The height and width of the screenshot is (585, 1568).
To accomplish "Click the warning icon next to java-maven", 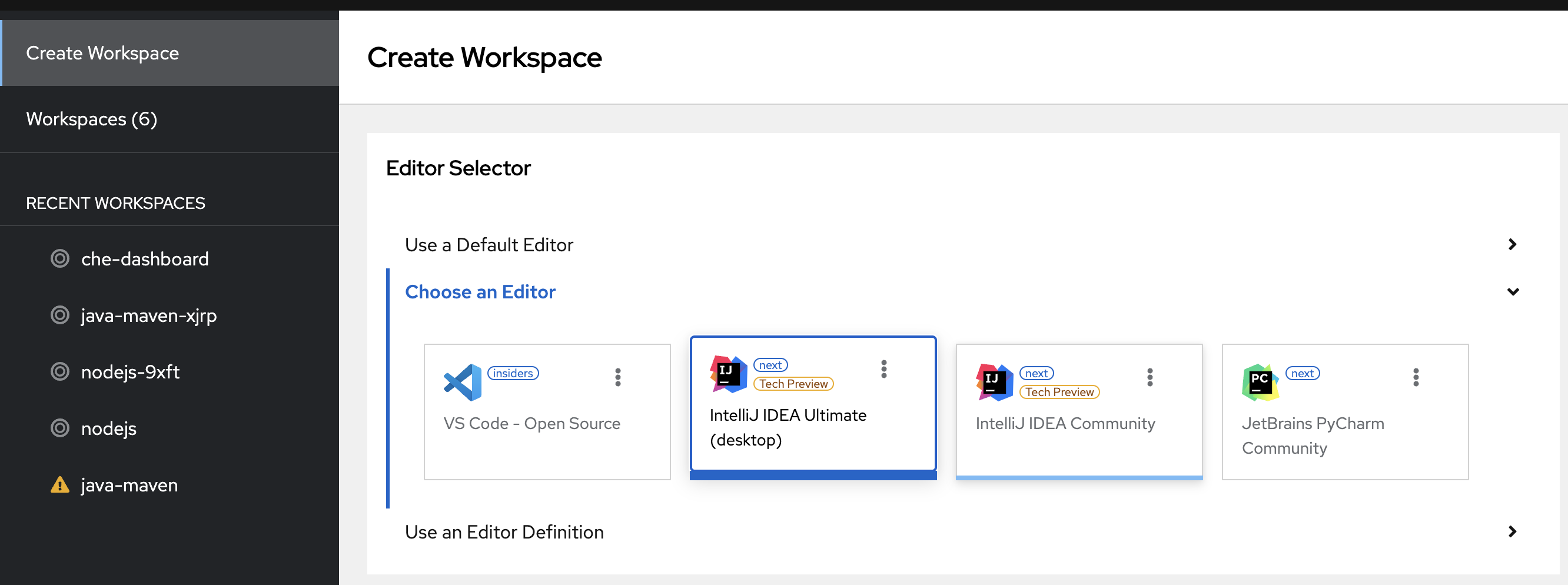I will tap(59, 484).
